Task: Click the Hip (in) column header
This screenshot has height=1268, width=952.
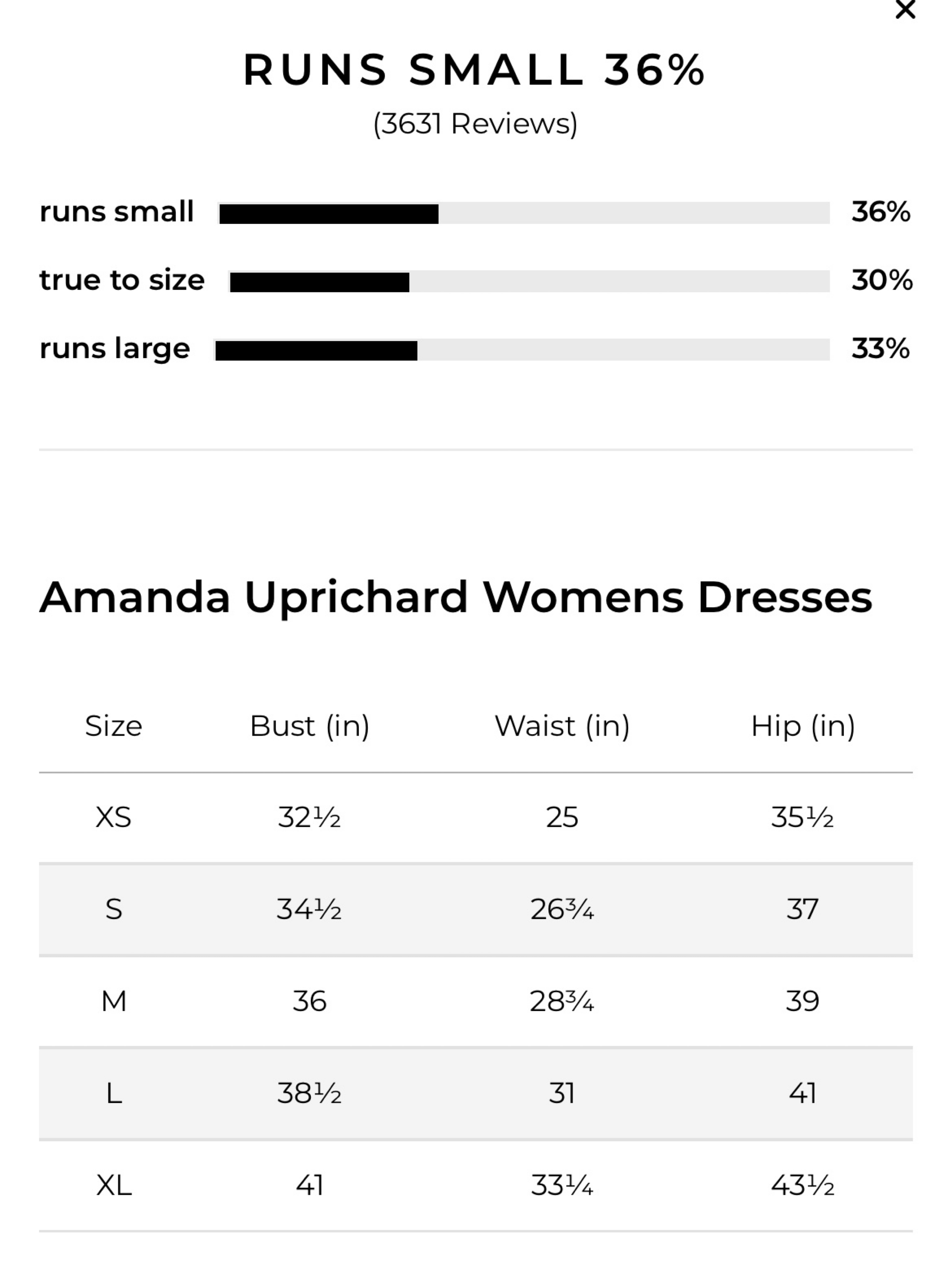Action: click(803, 727)
